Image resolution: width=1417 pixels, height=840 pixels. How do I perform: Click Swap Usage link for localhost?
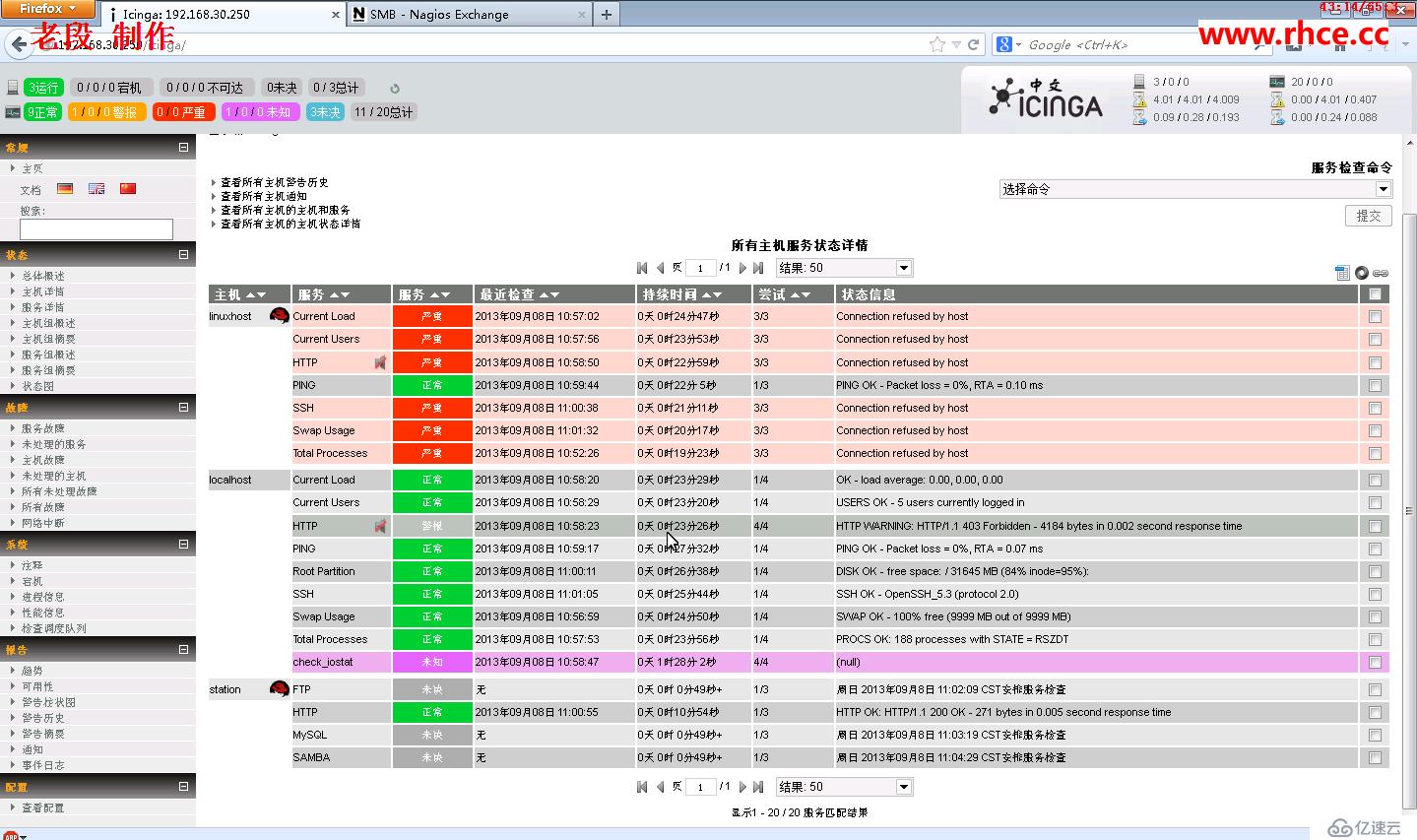[323, 616]
